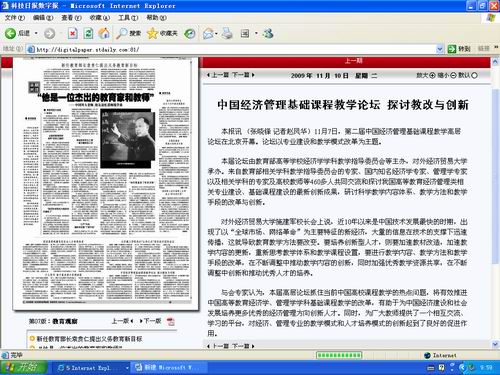Click the Stop loading icon

[x=73, y=33]
